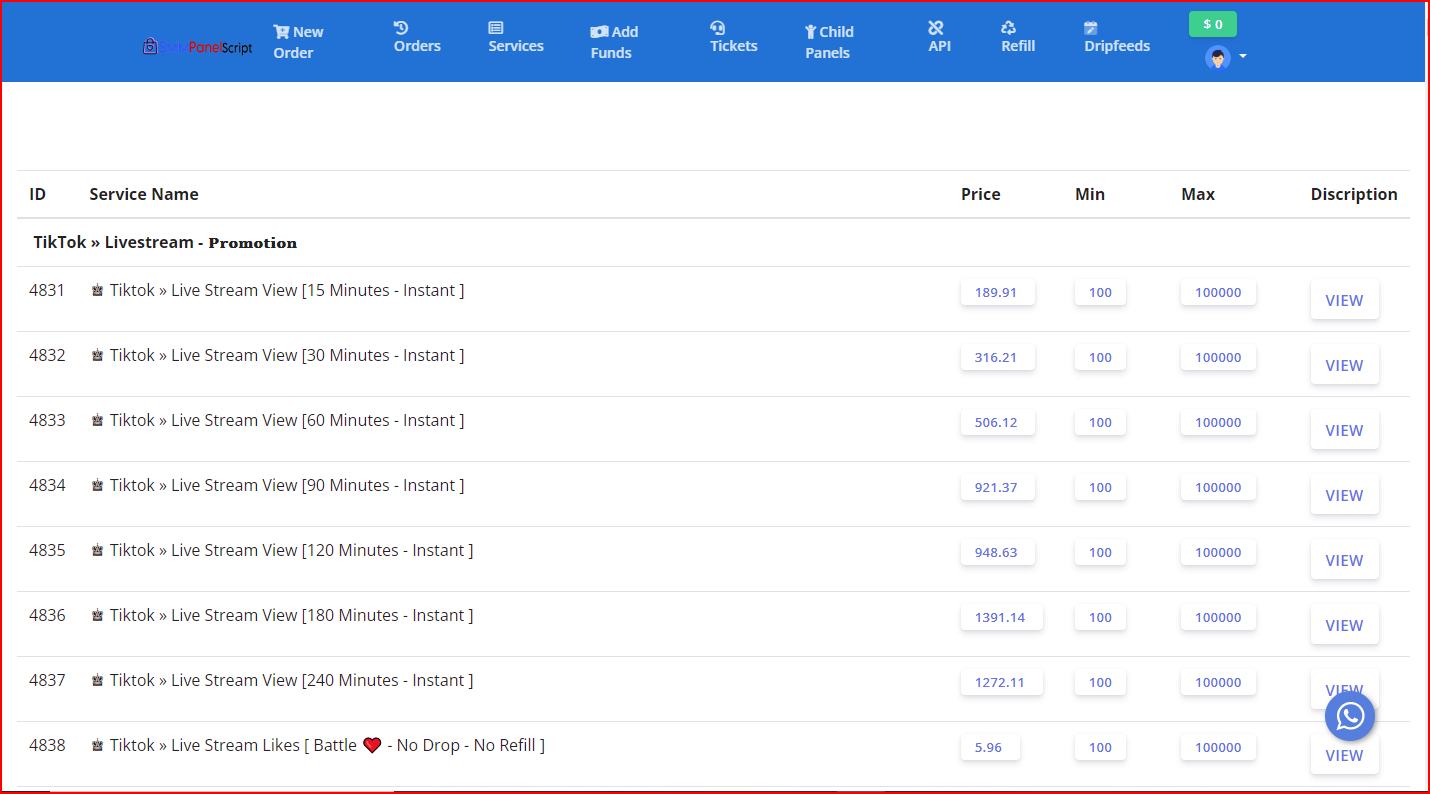This screenshot has width=1430, height=794.
Task: Open the Child Panels page
Action: (828, 42)
